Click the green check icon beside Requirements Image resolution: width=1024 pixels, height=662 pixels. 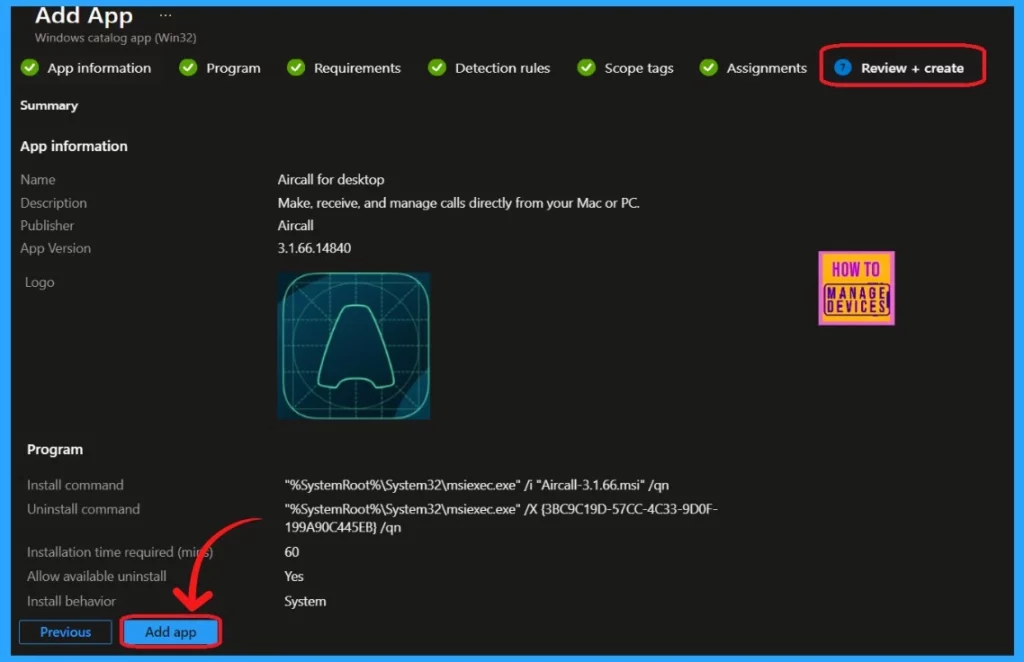(x=296, y=67)
